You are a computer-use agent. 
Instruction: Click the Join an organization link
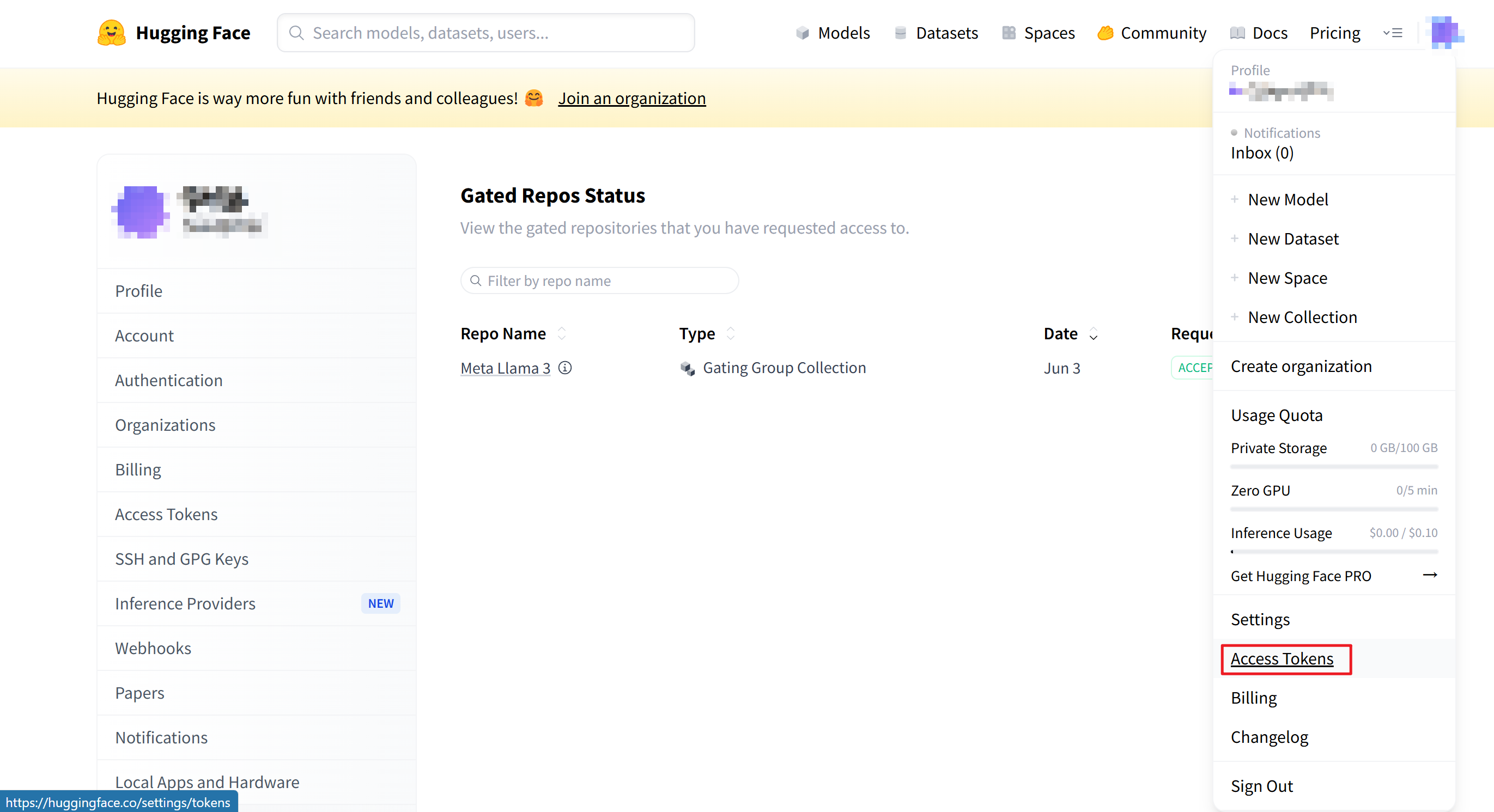[x=631, y=99]
